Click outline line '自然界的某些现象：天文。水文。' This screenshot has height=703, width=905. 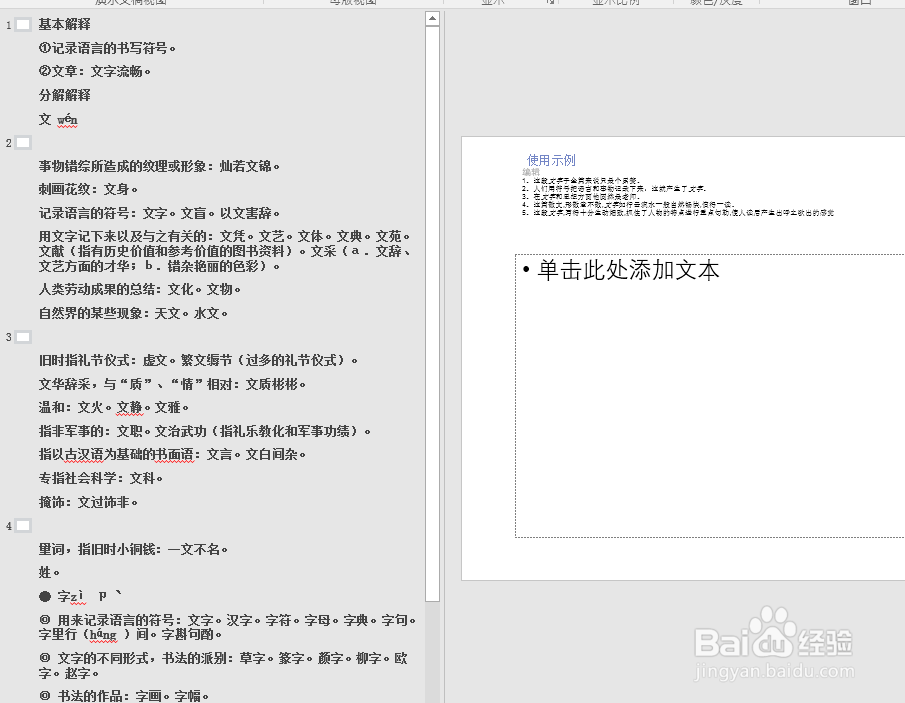point(133,313)
